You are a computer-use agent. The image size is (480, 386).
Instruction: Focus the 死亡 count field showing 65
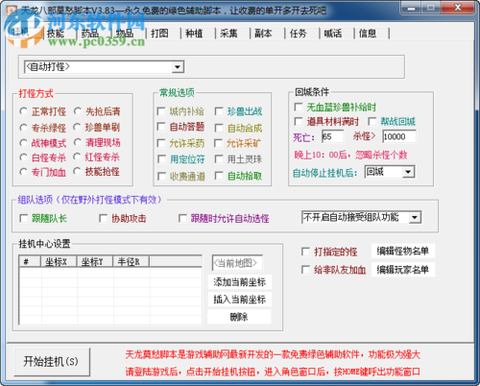coord(332,137)
